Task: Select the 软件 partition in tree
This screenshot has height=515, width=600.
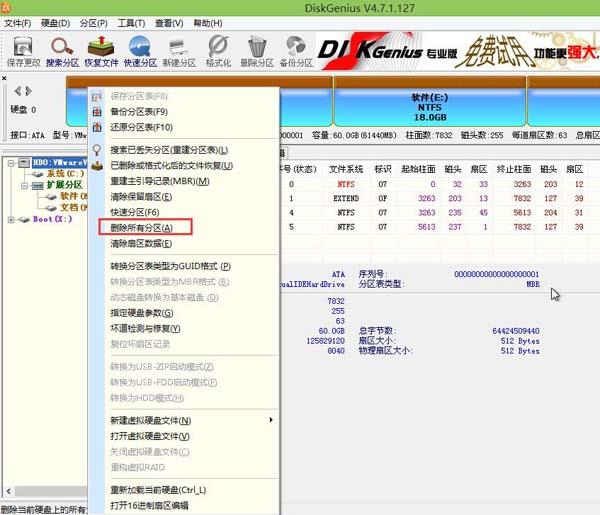Action: click(73, 196)
